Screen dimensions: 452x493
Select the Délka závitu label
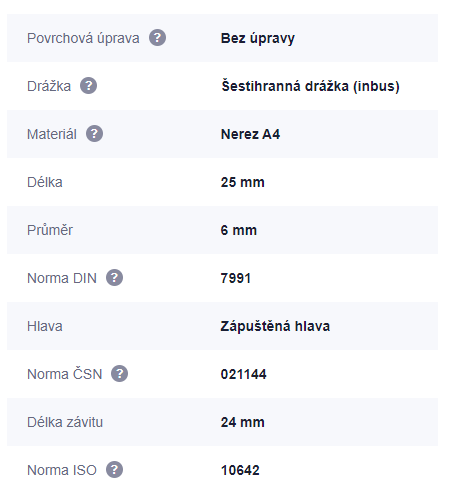pos(65,422)
